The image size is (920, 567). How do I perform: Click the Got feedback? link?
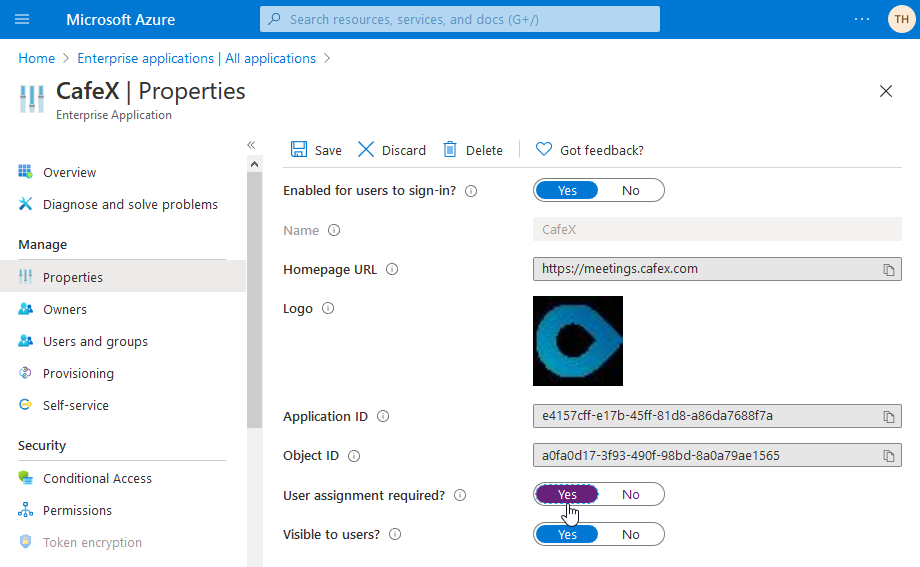pyautogui.click(x=602, y=150)
